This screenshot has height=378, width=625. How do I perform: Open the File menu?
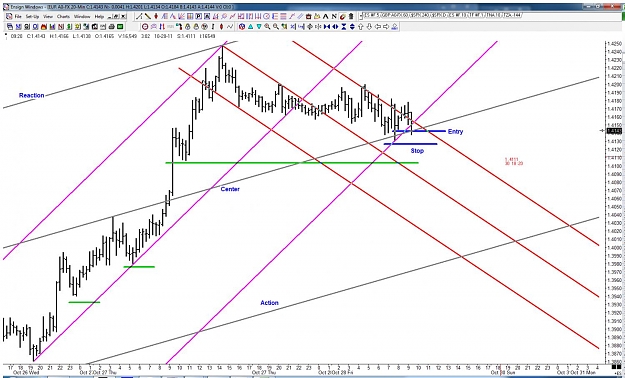(18, 17)
